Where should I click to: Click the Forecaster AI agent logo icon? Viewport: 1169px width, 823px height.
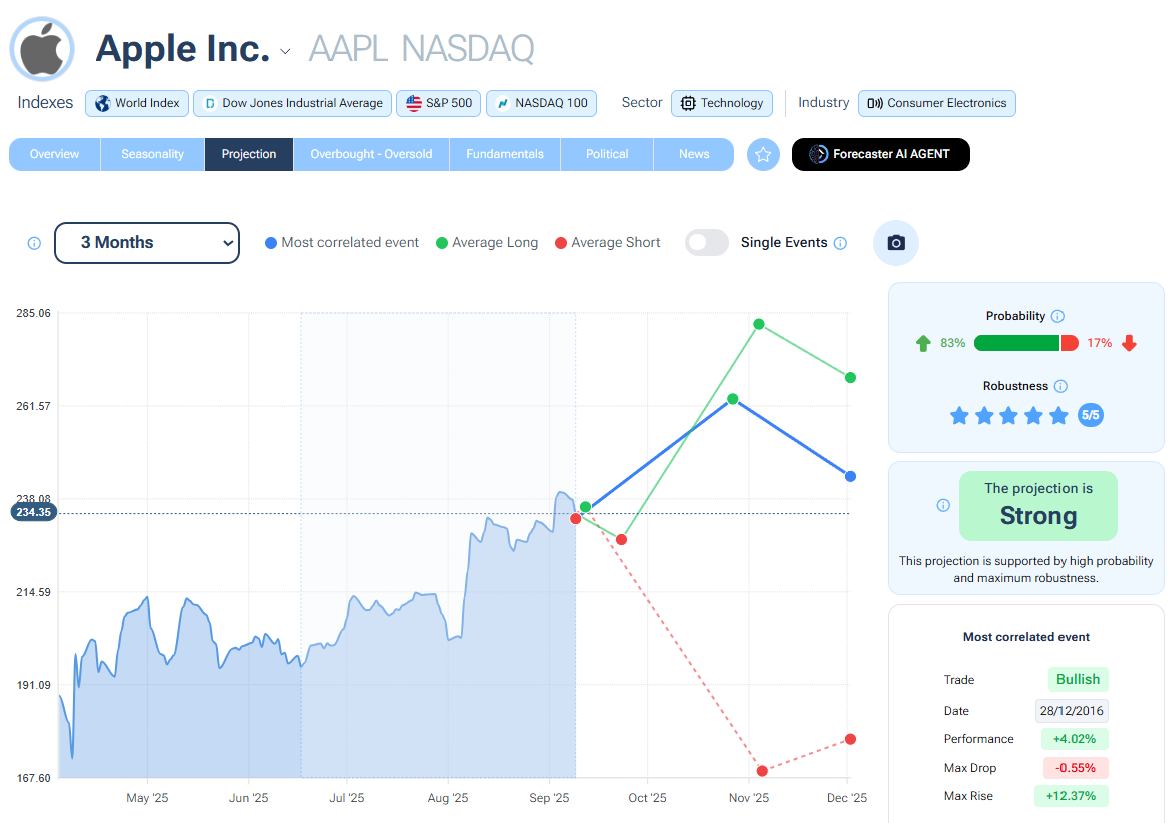pyautogui.click(x=819, y=154)
